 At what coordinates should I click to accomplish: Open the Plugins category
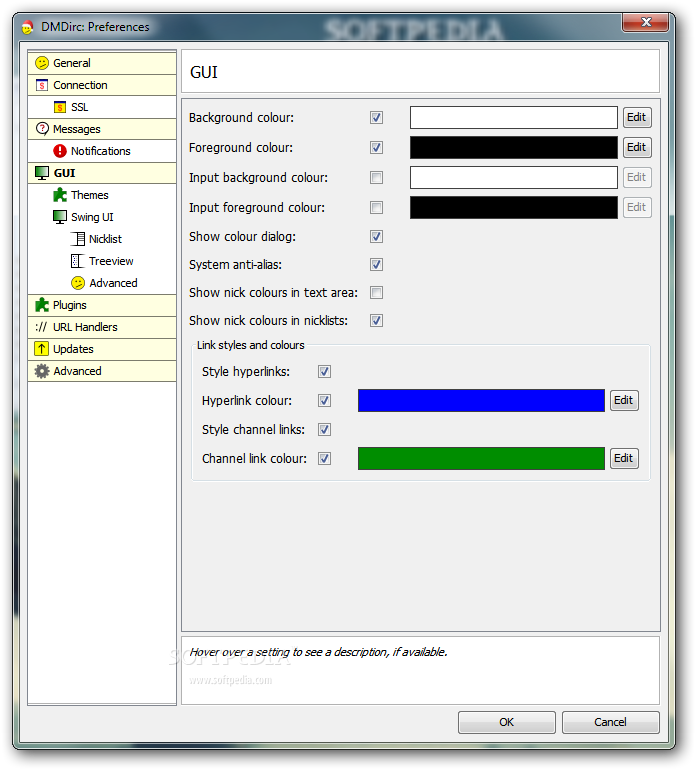tap(102, 305)
